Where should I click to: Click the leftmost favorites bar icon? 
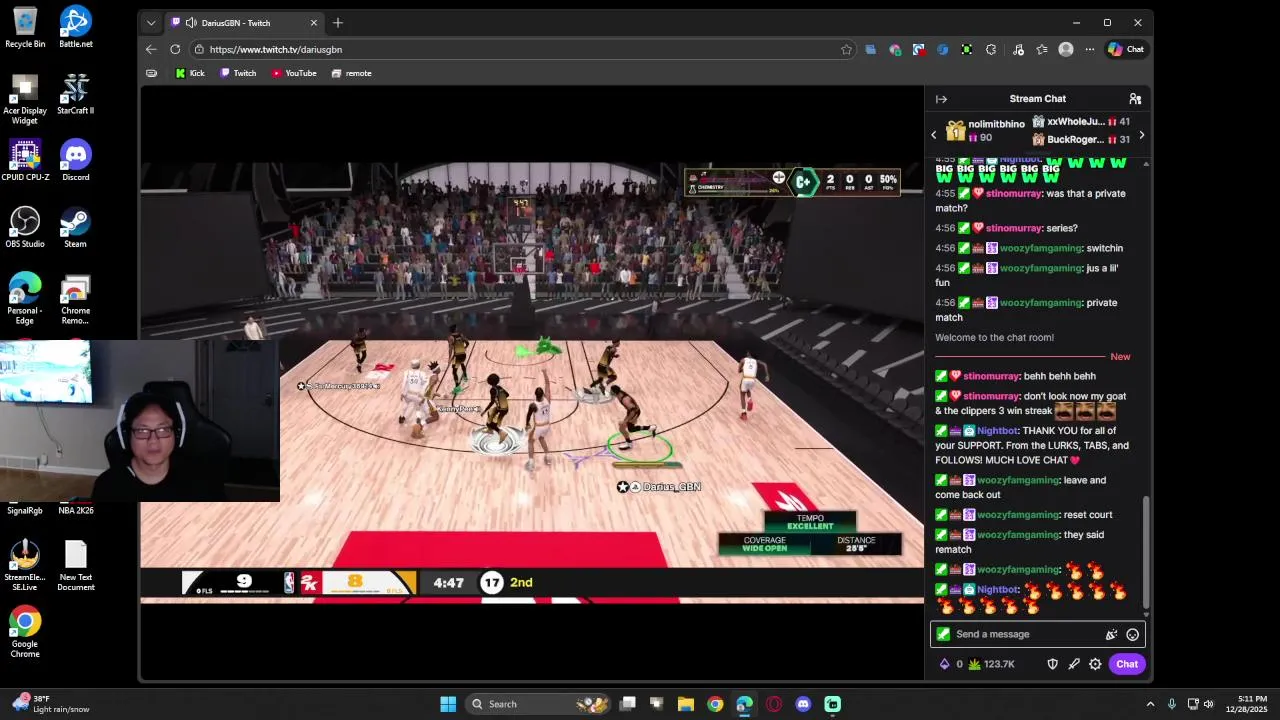coord(152,73)
